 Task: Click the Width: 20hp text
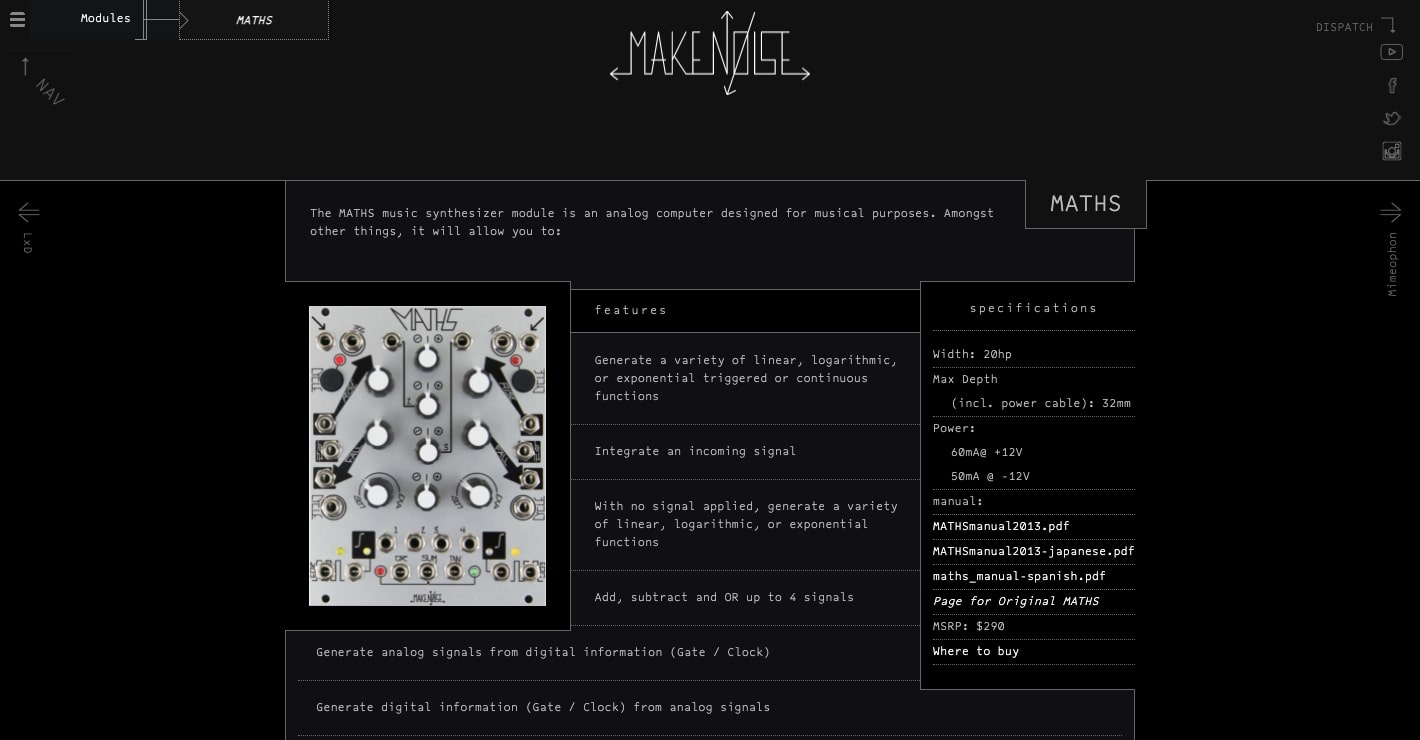tap(972, 354)
